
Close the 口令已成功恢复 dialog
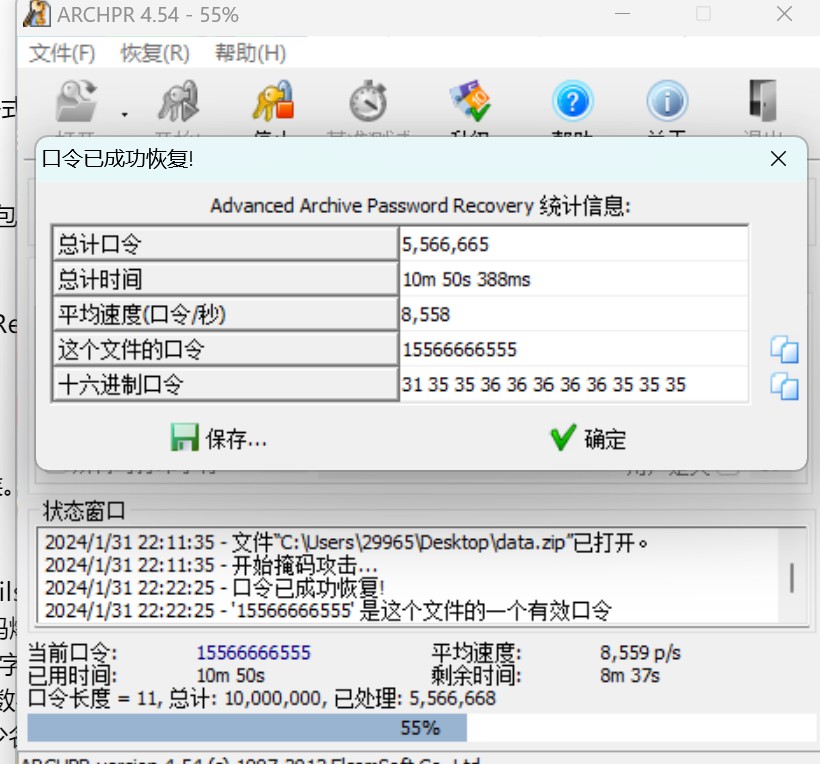tap(778, 158)
